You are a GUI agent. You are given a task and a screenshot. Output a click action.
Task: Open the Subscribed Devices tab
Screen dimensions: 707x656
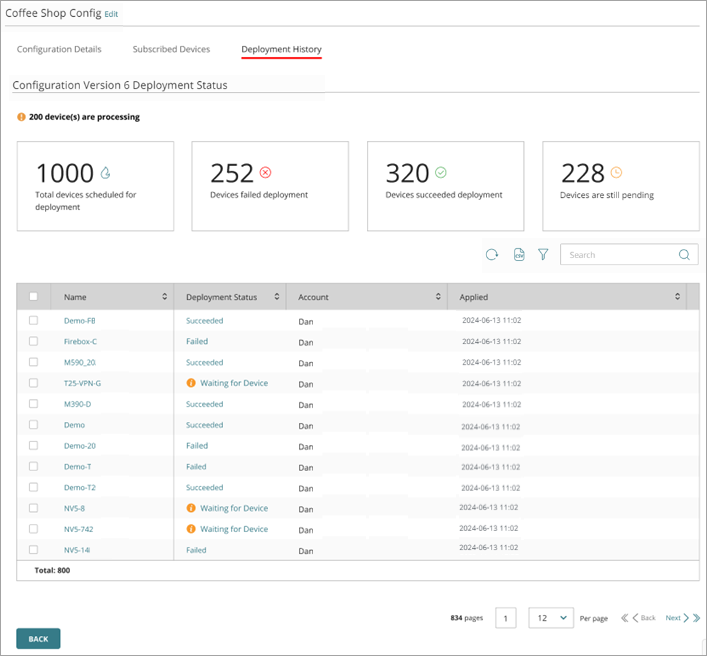pos(171,49)
